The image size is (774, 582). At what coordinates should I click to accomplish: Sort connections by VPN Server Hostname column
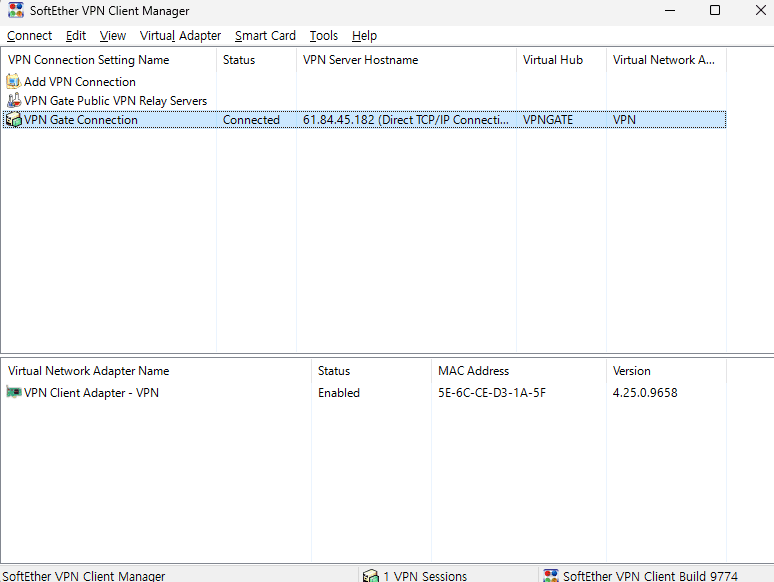point(360,60)
